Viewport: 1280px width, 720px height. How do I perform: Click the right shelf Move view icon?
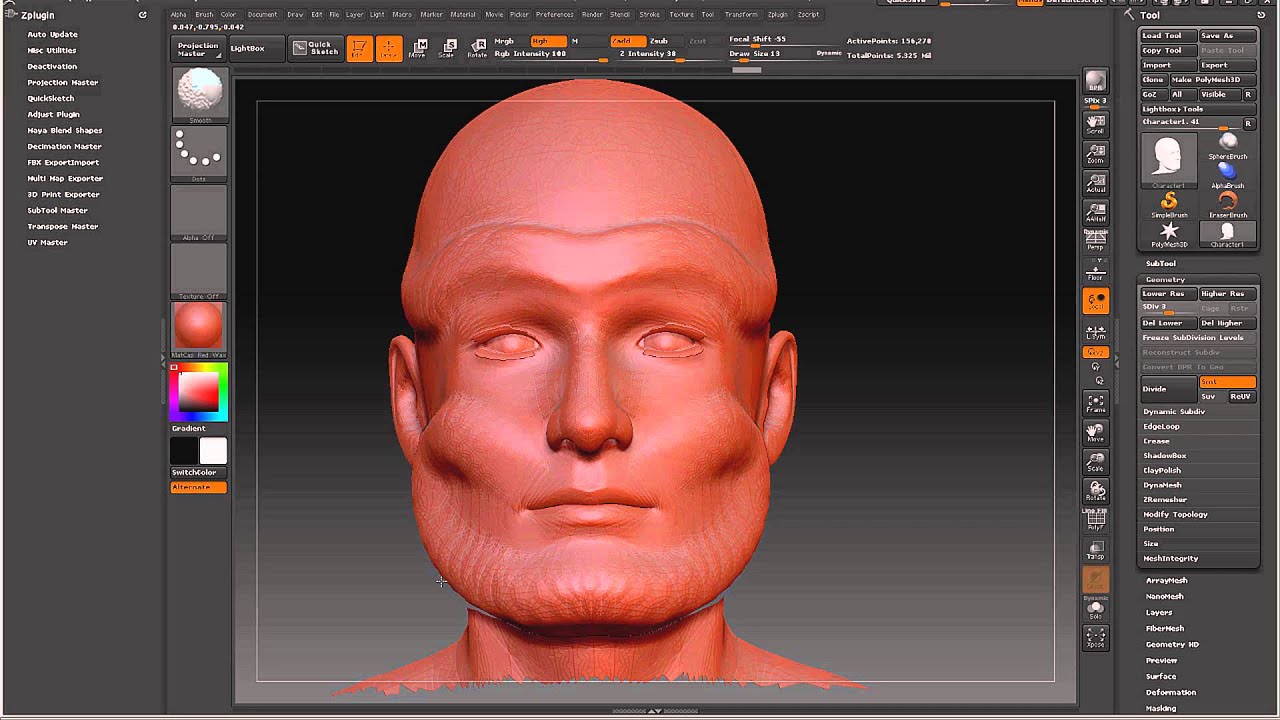(1096, 433)
